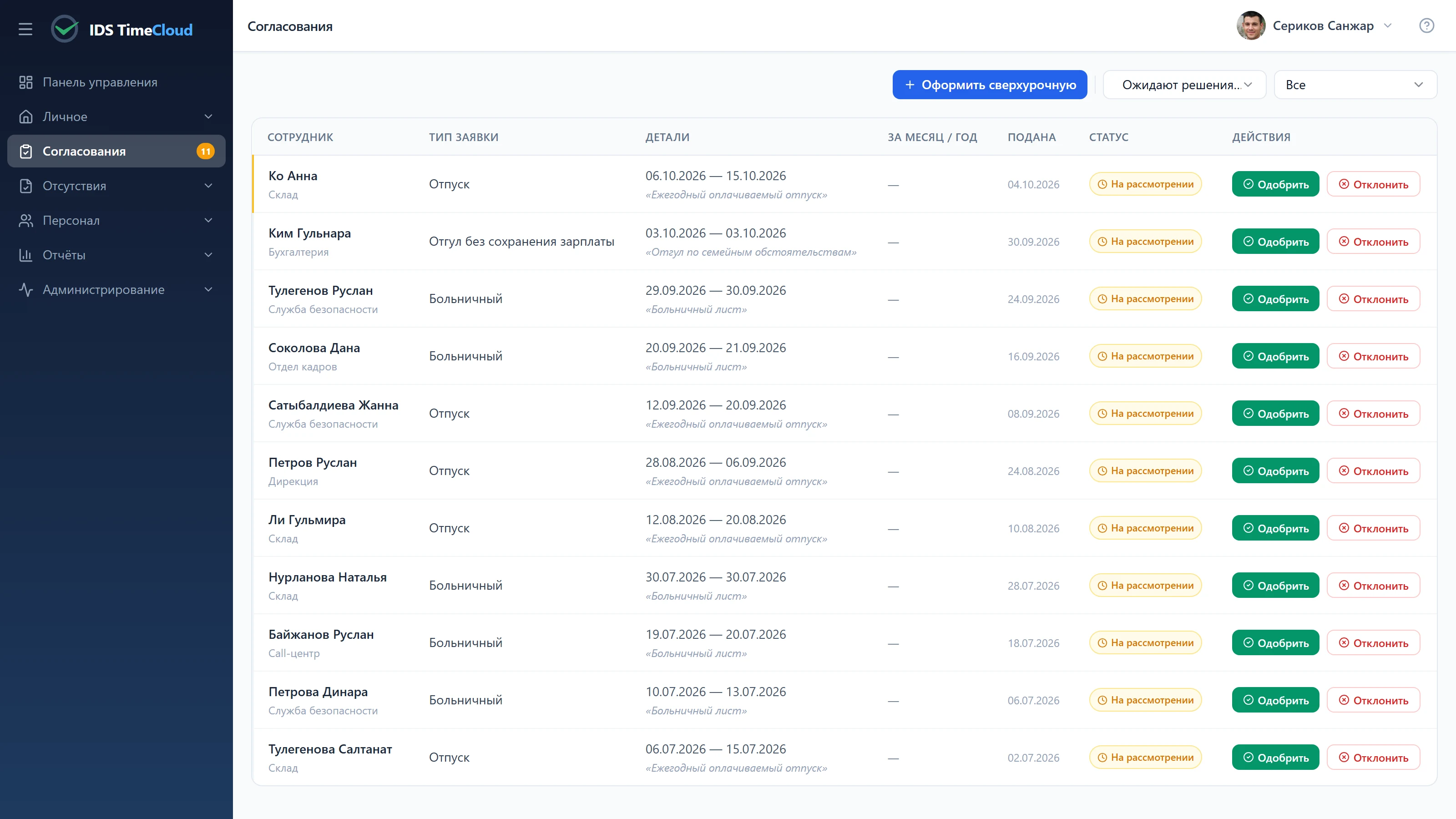The image size is (1456, 819).
Task: Click the На рассмотрении status badge for Ко Анна
Action: (1145, 184)
